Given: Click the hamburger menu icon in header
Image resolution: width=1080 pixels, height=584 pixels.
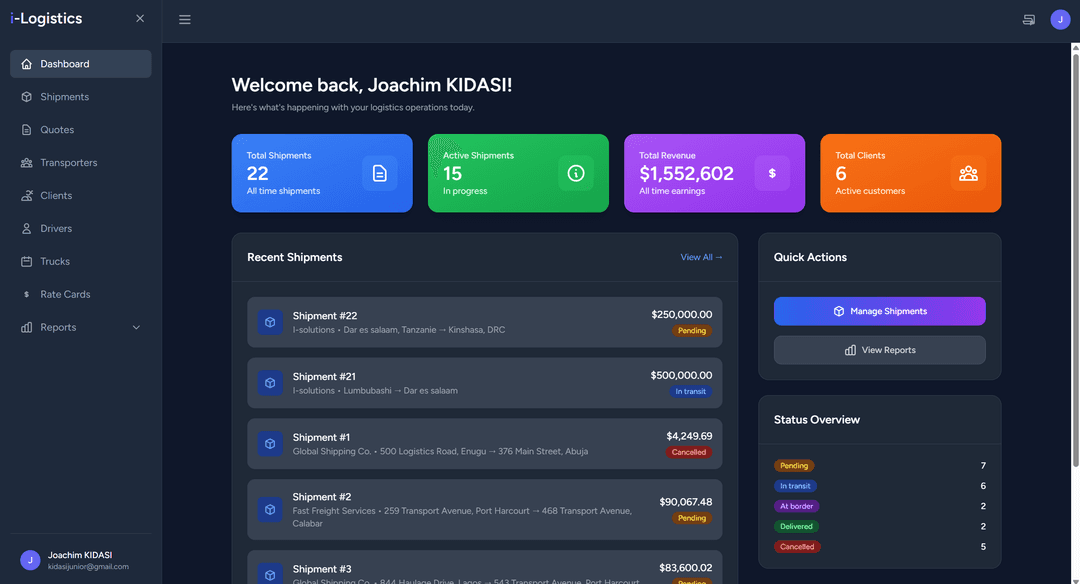Looking at the screenshot, I should point(185,20).
